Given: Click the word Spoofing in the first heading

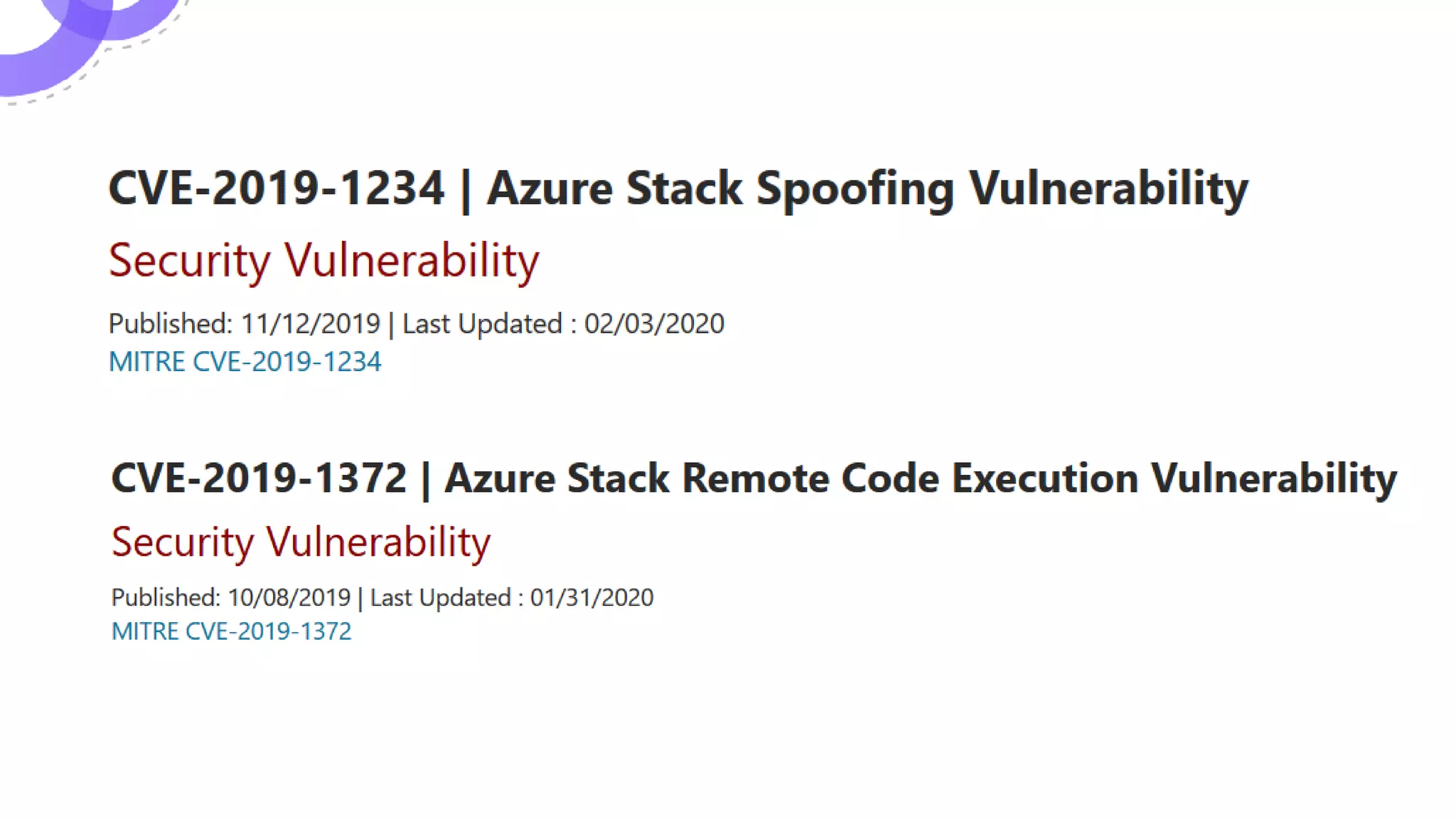Looking at the screenshot, I should (x=855, y=190).
